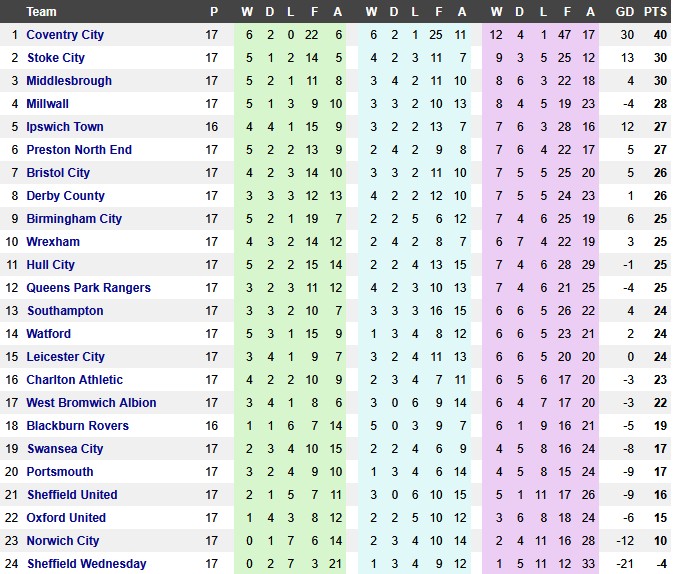Click West Bromwich Albion team link
The width and height of the screenshot is (675, 574).
pos(92,403)
